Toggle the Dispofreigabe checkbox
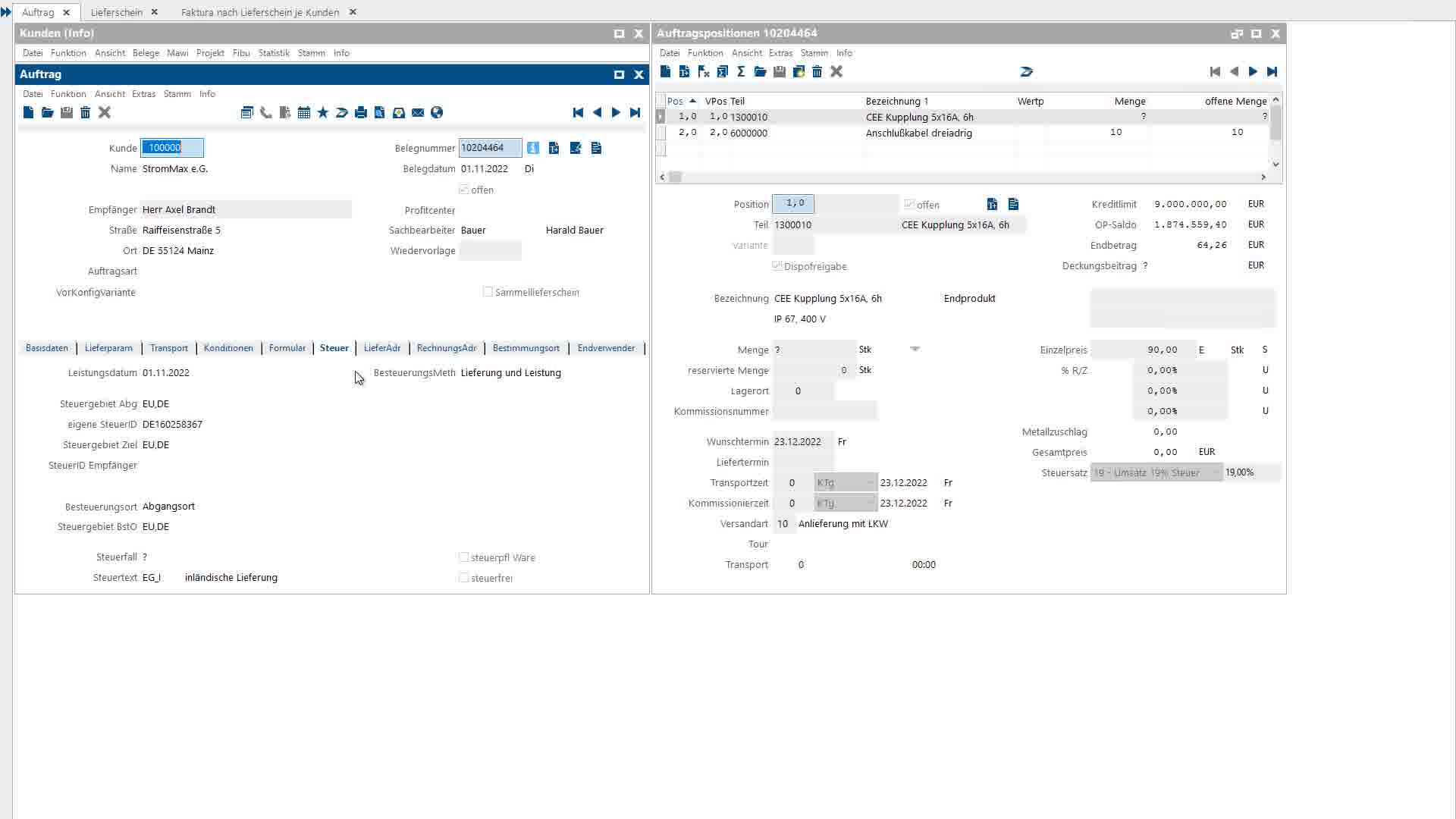The width and height of the screenshot is (1456, 819). [777, 266]
